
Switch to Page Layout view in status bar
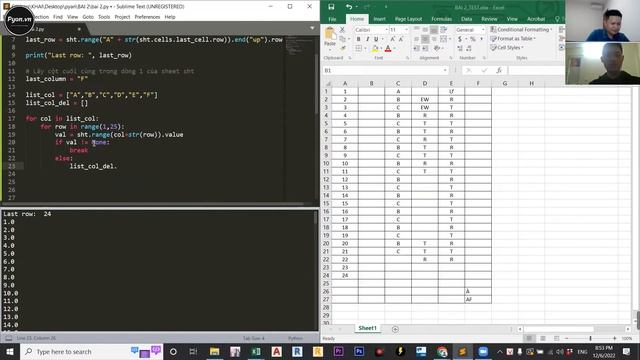coord(542,338)
